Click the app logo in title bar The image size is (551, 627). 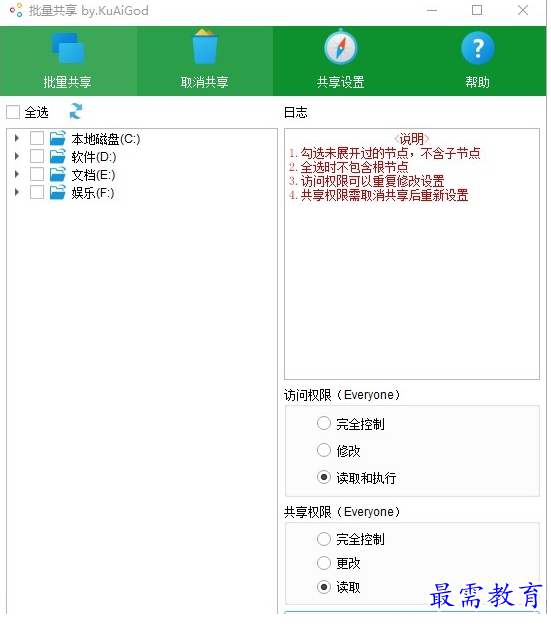16,10
